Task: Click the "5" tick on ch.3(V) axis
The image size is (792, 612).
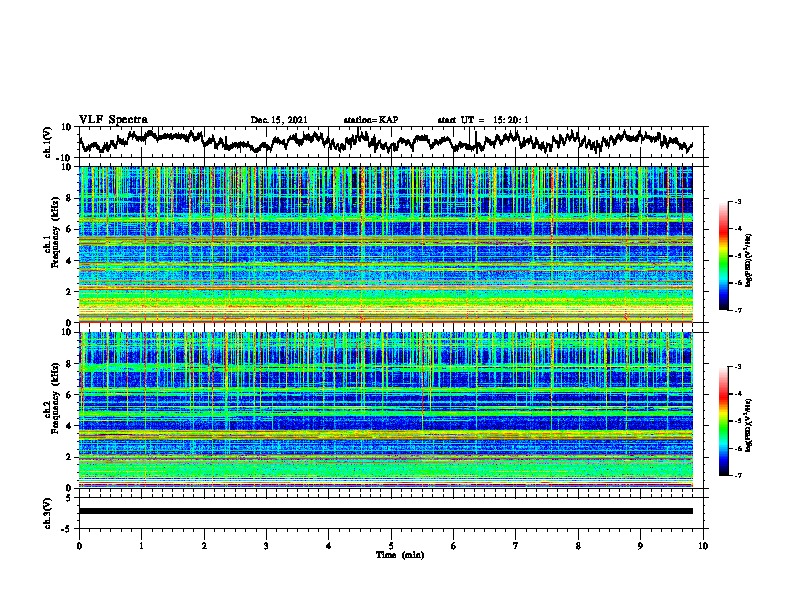Action: click(70, 498)
